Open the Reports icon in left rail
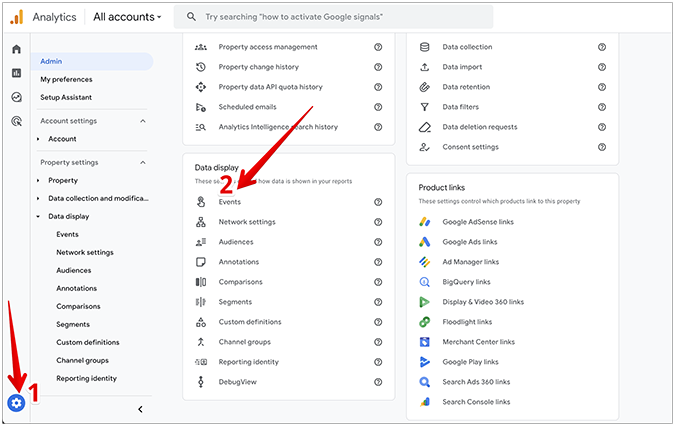 click(16, 73)
